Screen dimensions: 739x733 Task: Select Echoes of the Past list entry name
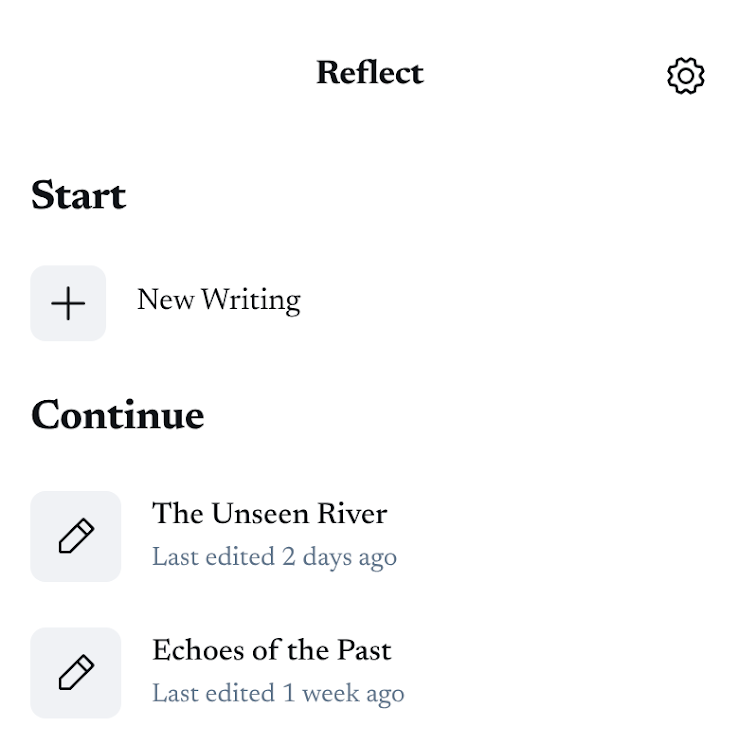tap(271, 650)
